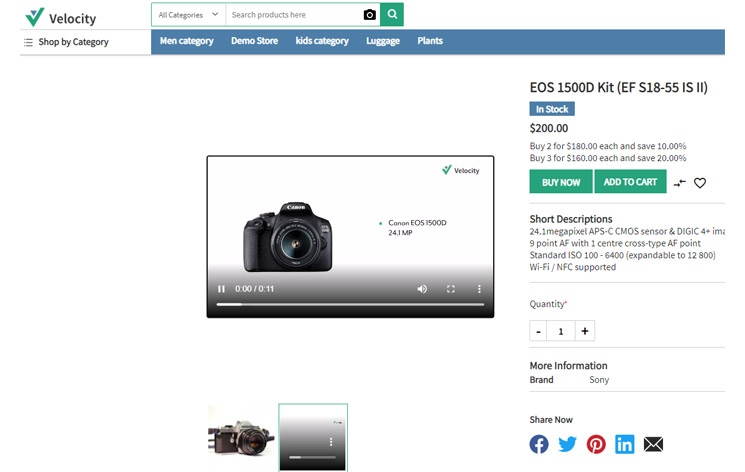Open video more options menu
This screenshot has width=745, height=472.
point(479,289)
